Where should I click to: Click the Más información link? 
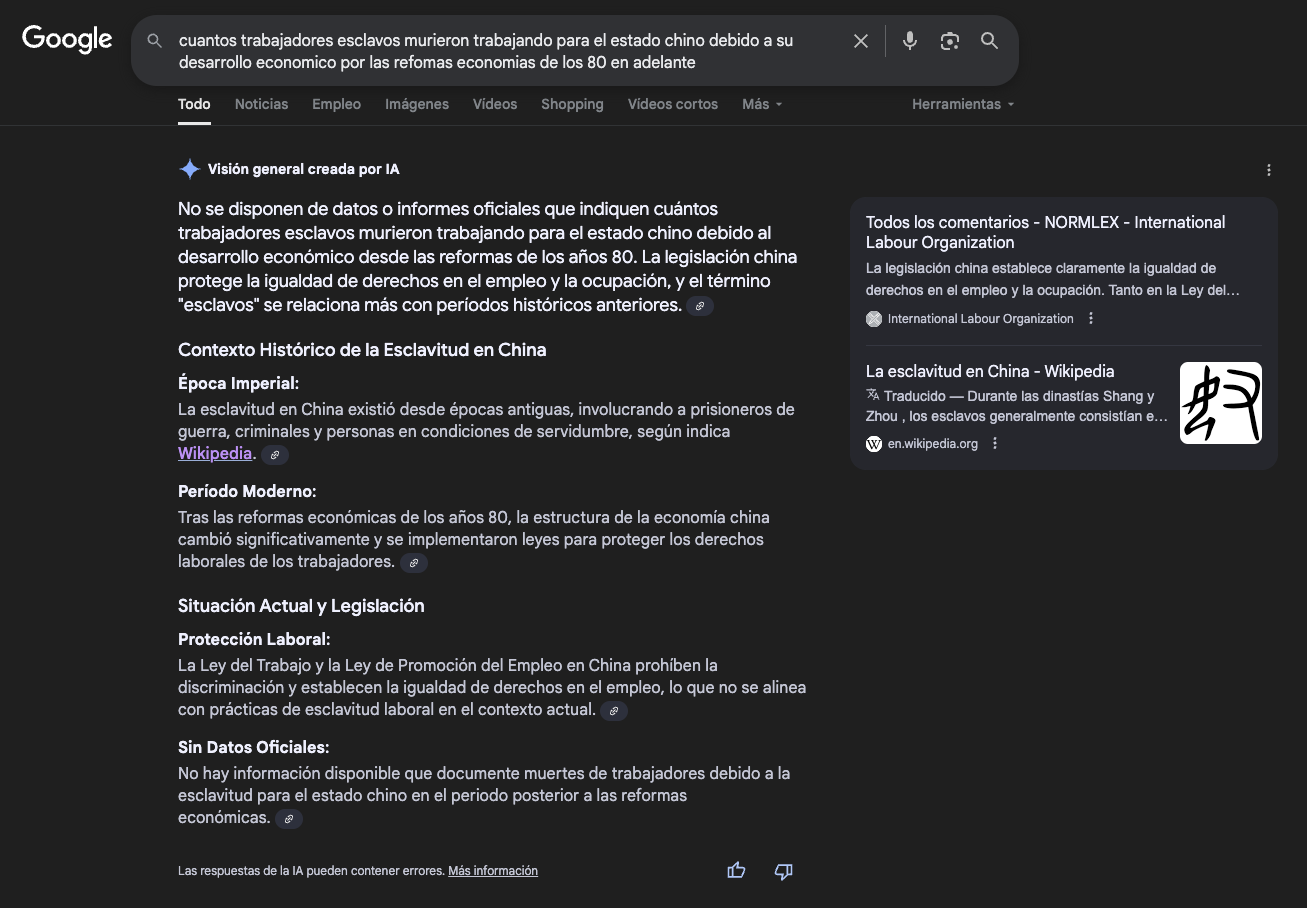point(493,871)
